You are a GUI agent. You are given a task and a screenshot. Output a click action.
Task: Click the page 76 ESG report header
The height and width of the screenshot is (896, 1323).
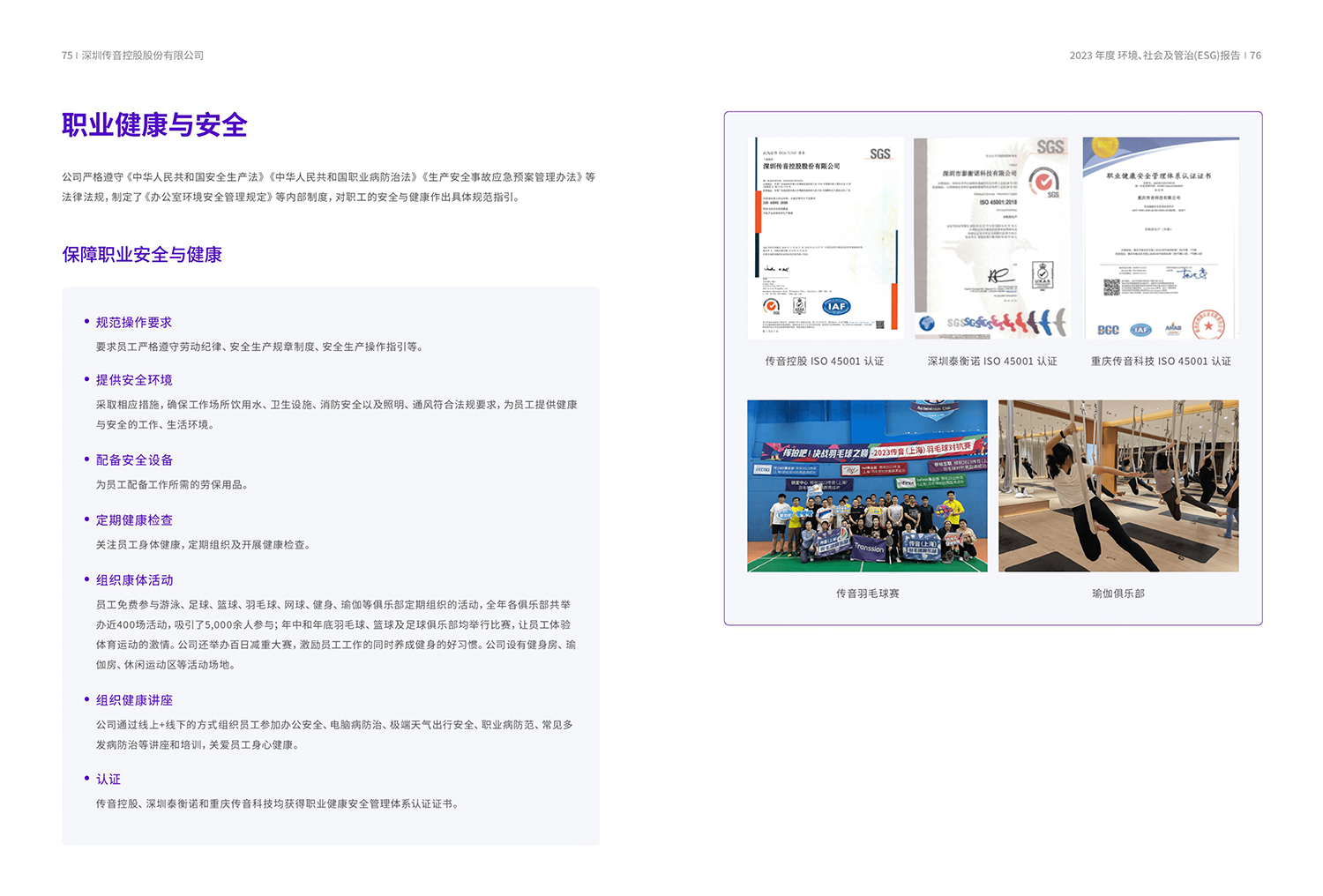(x=1164, y=56)
